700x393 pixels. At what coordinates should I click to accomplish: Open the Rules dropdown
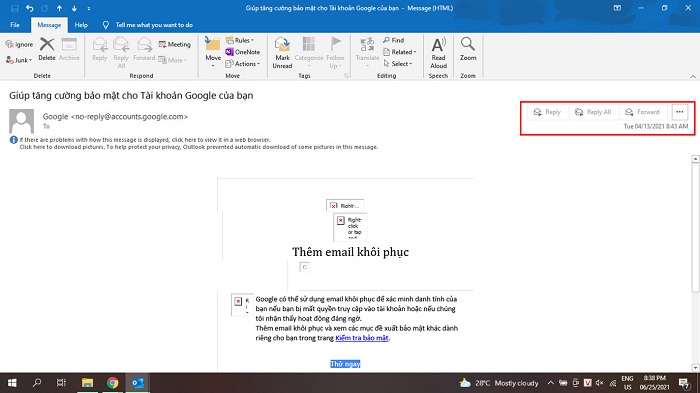pos(240,40)
